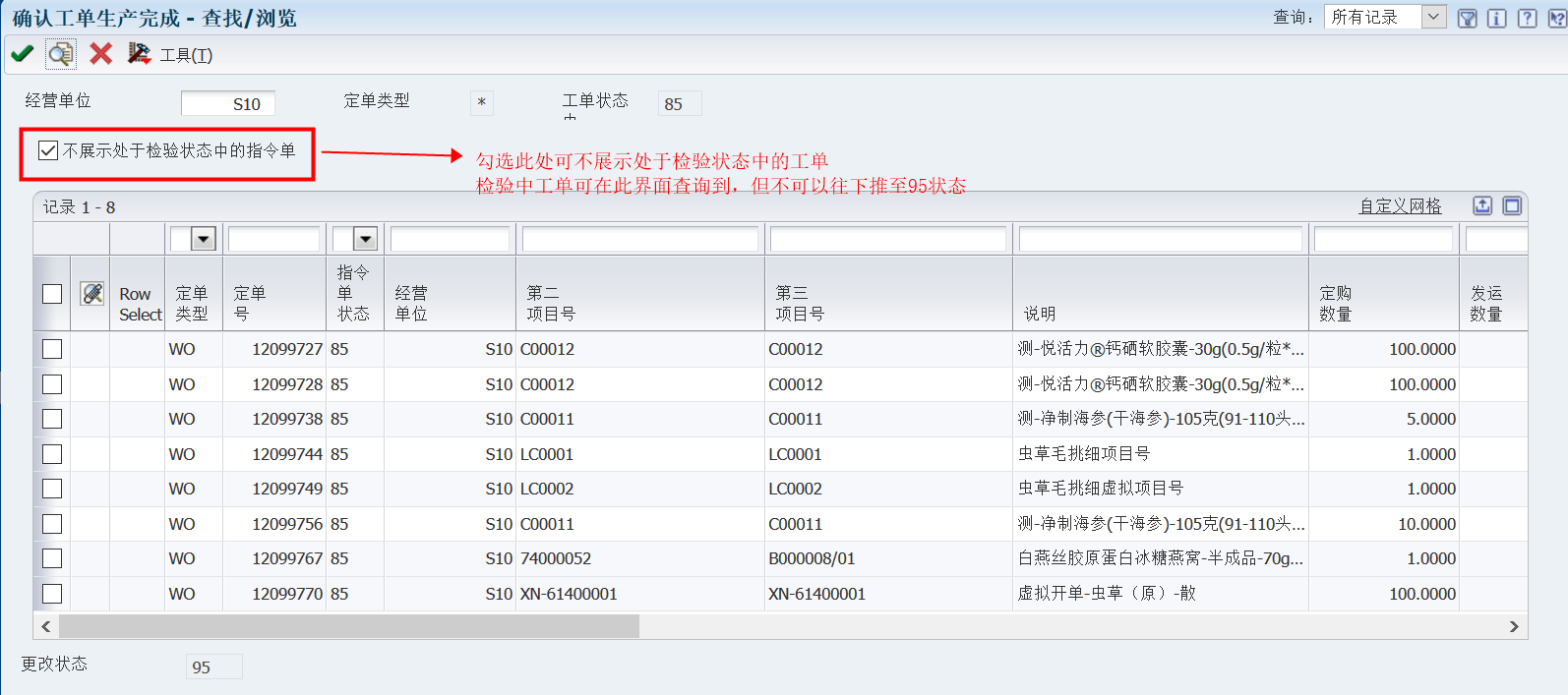This screenshot has height=695, width=1568.
Task: Click the 第三项目号 column header
Action: tap(888, 294)
